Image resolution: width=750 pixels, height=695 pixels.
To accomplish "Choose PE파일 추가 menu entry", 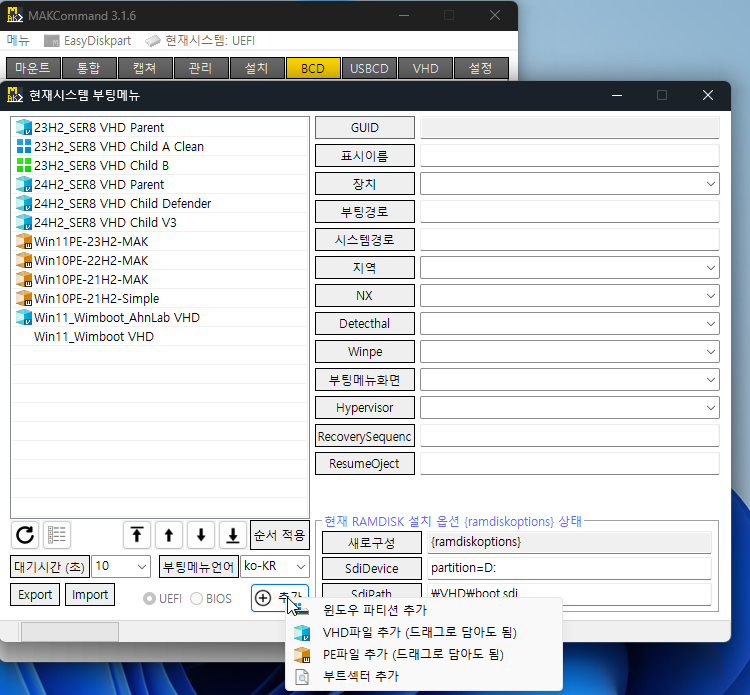I will [424, 654].
